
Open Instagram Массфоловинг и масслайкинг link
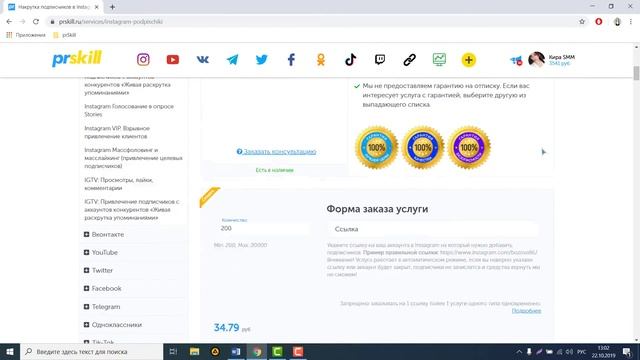point(133,158)
